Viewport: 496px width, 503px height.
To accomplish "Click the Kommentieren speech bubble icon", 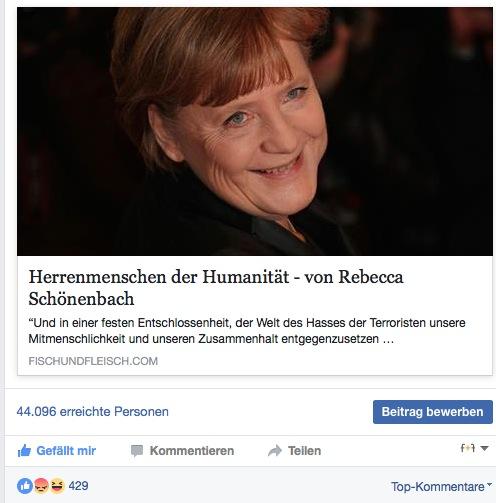I will (x=137, y=451).
